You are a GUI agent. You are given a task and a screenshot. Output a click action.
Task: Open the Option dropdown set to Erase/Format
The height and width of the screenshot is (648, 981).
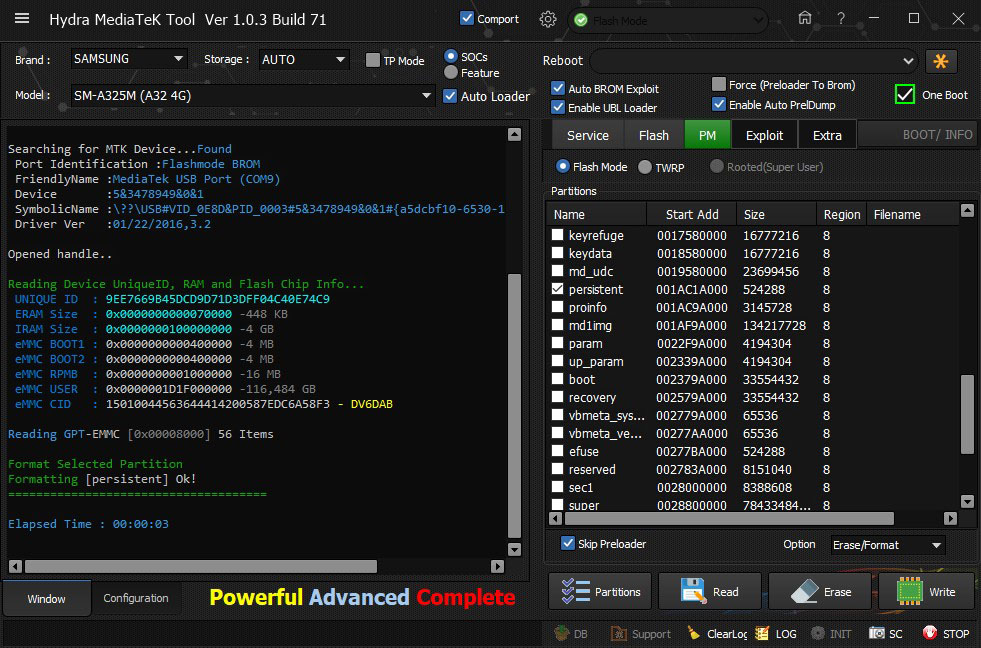click(887, 545)
